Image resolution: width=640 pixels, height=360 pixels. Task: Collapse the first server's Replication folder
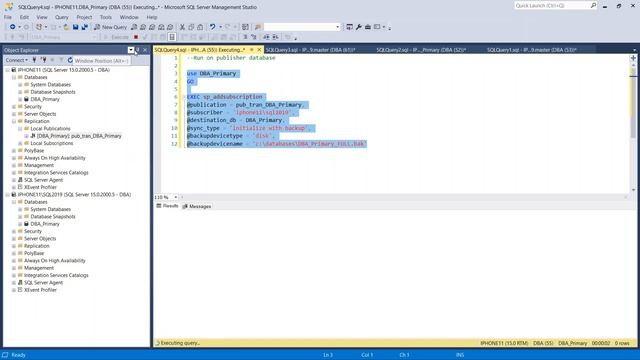[x=13, y=122]
